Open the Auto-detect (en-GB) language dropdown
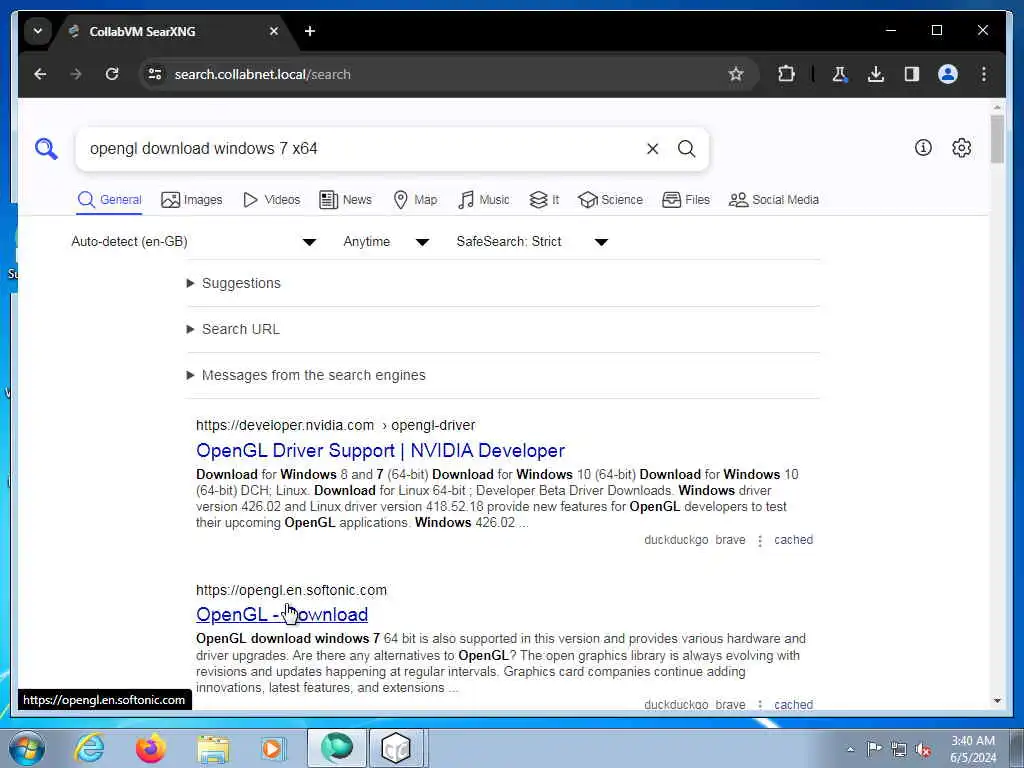The height and width of the screenshot is (768, 1024). coord(194,242)
